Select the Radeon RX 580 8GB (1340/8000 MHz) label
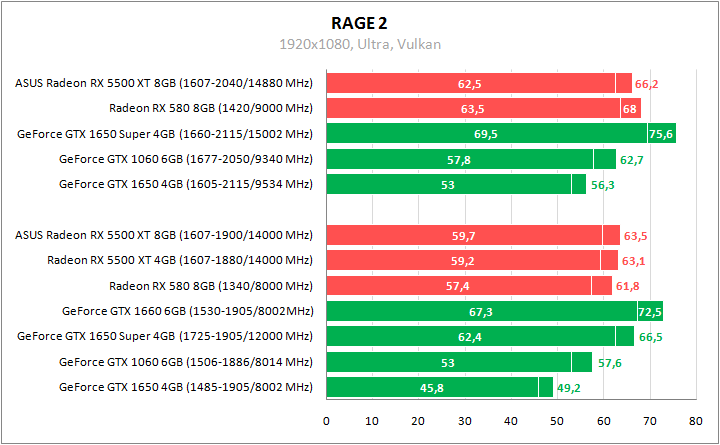The image size is (720, 445). [211, 286]
